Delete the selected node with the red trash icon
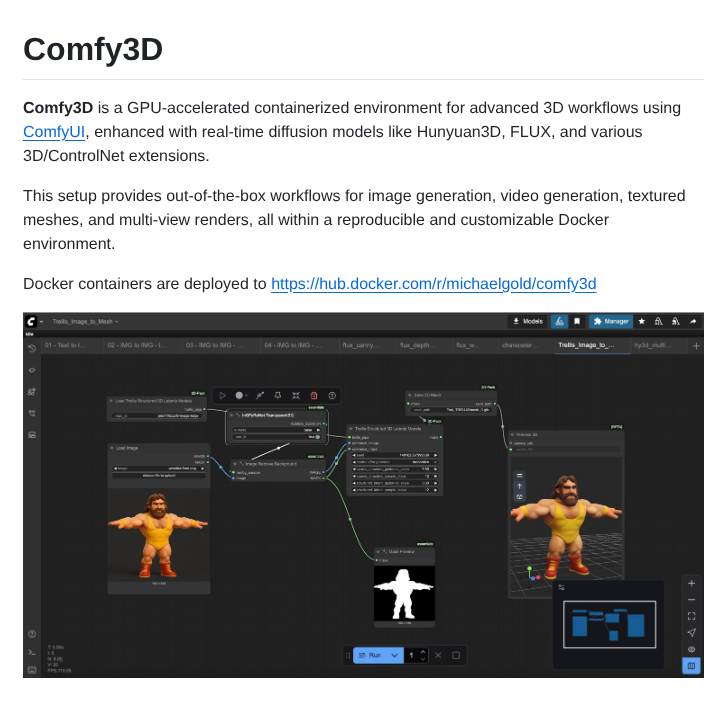The image size is (704, 703). pyautogui.click(x=314, y=395)
